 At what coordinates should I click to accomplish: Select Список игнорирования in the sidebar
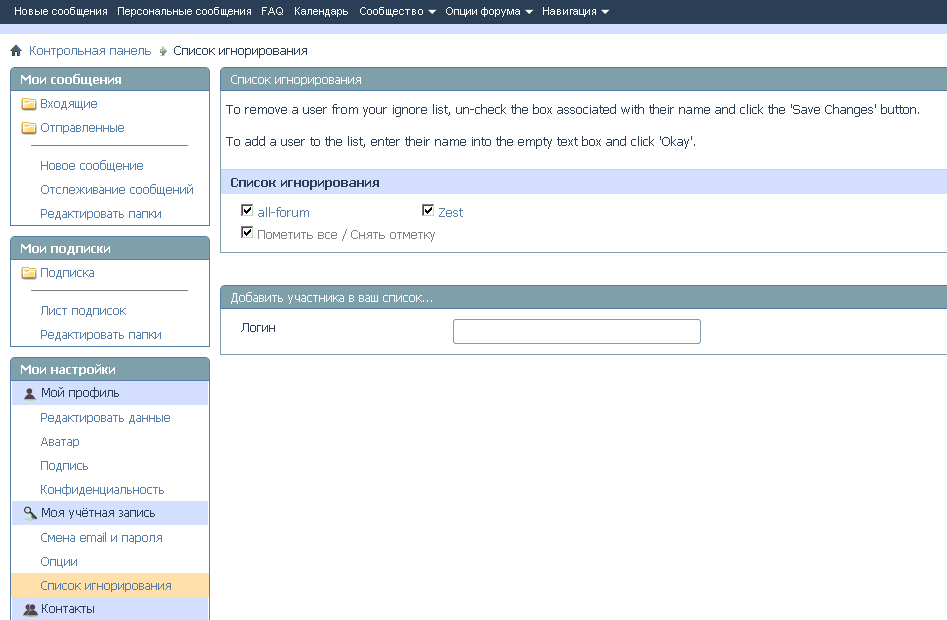coord(106,586)
